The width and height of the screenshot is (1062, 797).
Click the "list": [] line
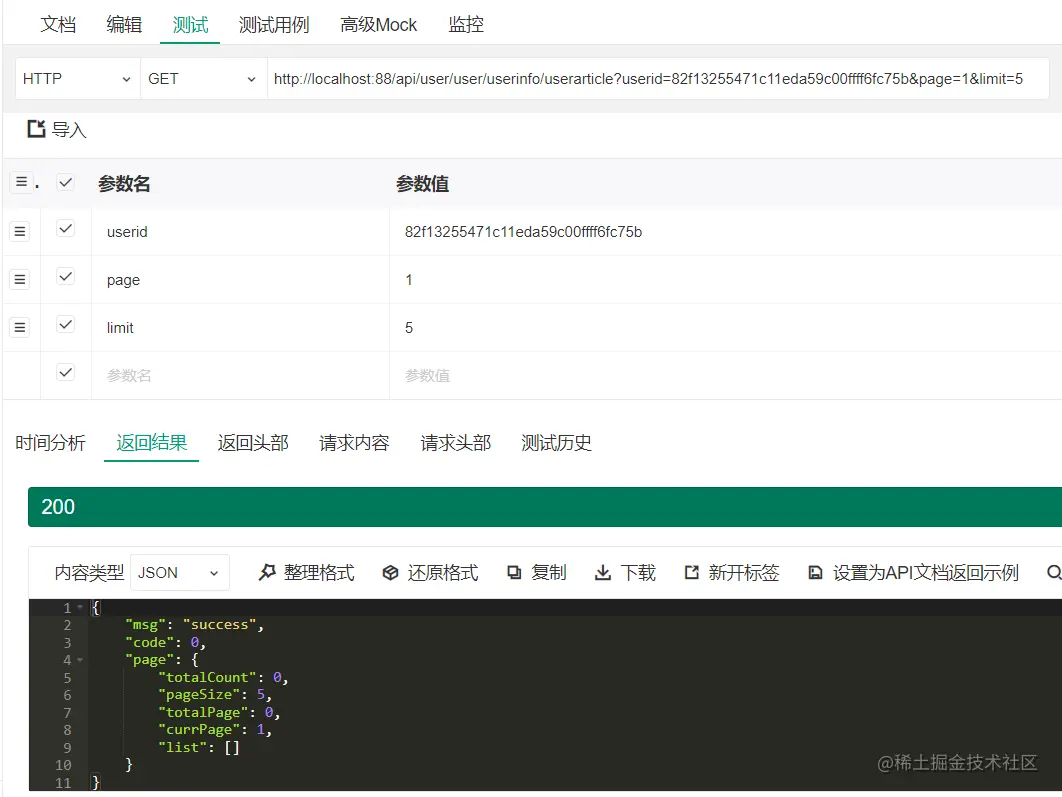198,747
